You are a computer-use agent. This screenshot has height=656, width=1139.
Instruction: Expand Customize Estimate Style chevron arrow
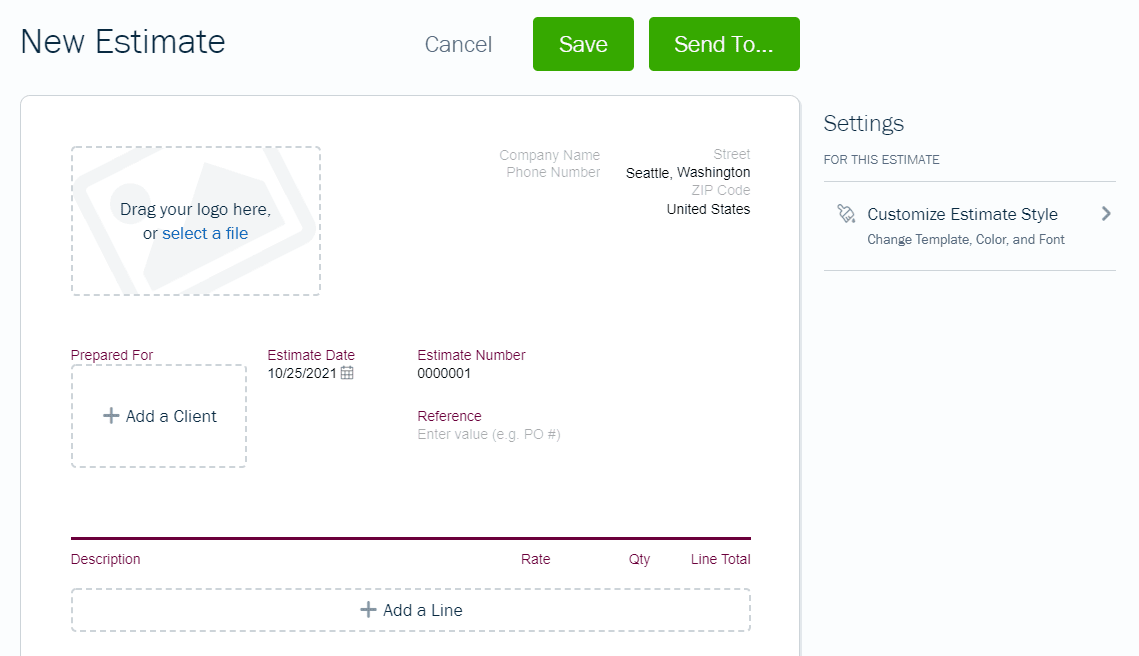(1106, 214)
